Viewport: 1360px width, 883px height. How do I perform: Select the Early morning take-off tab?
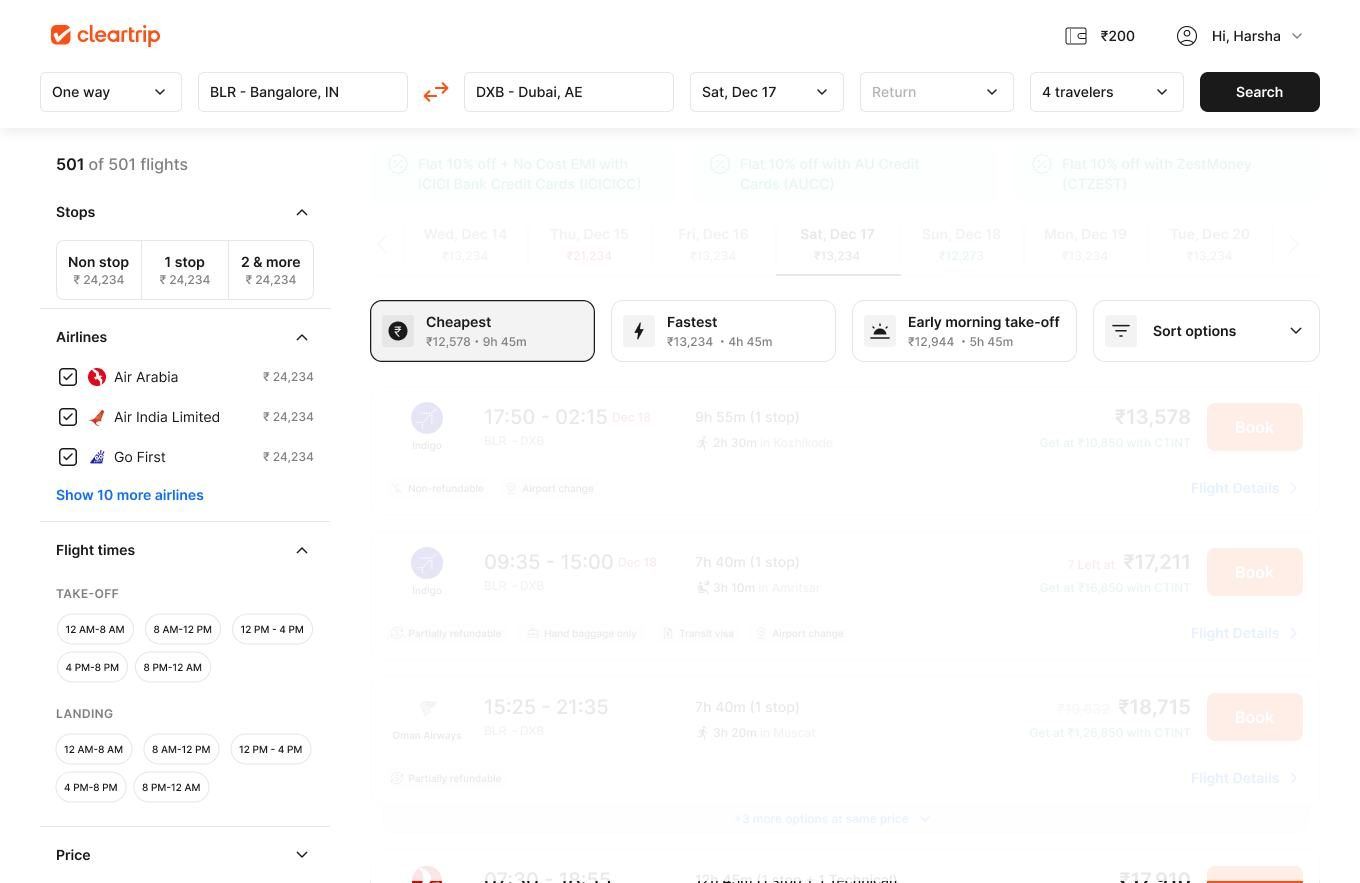[964, 331]
